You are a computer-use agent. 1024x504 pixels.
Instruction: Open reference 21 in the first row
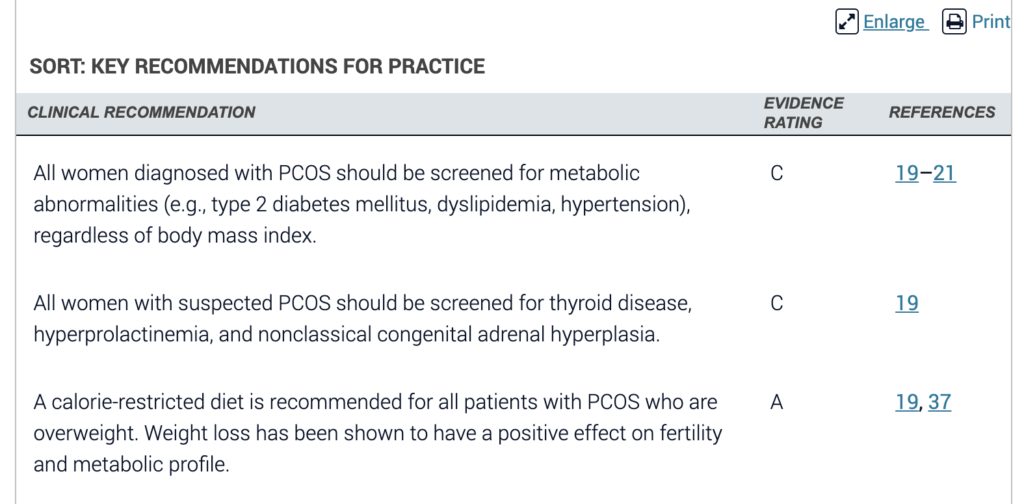point(944,174)
